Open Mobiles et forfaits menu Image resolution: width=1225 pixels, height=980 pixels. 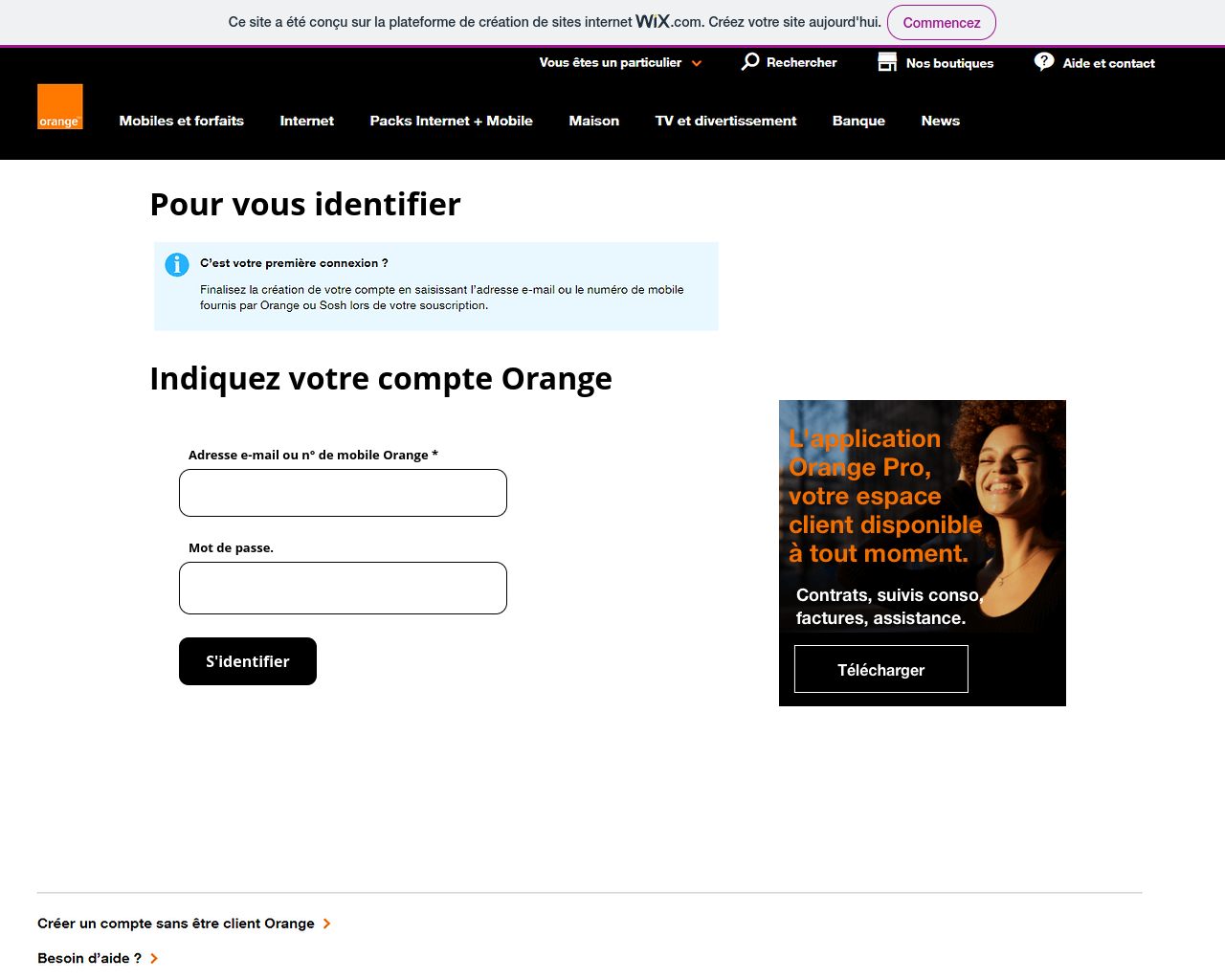[x=182, y=121]
